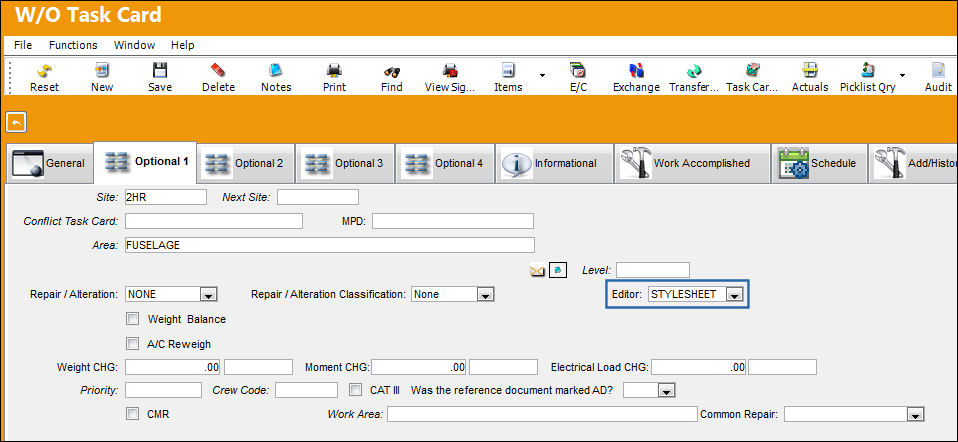Click the Next Site input field
Image resolution: width=958 pixels, height=442 pixels.
point(318,197)
